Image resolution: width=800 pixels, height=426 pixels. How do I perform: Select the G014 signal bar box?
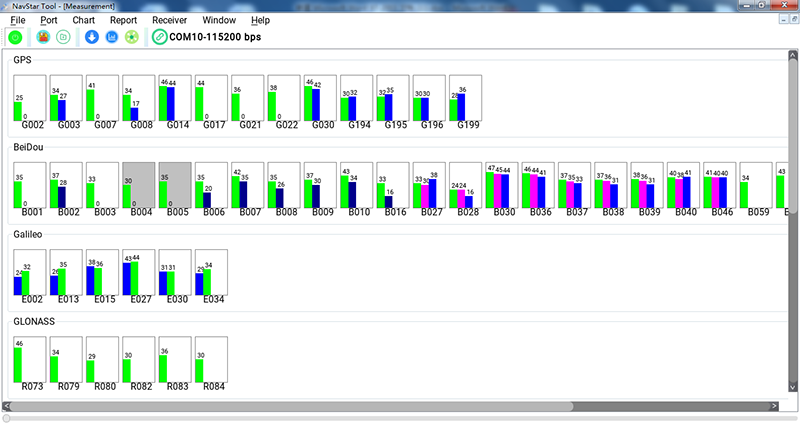point(175,99)
